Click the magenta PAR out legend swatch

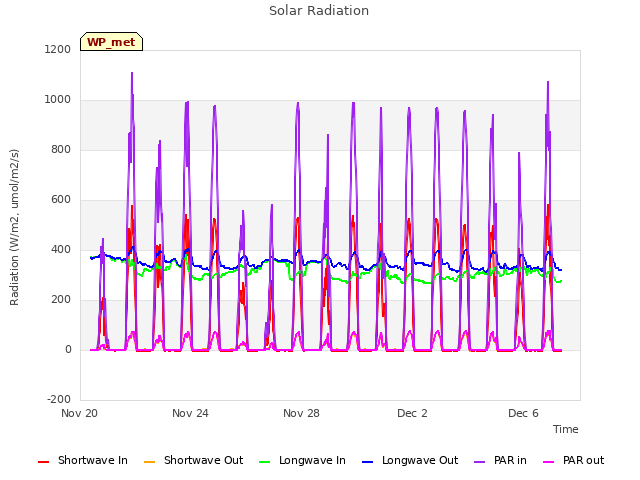pos(549,462)
